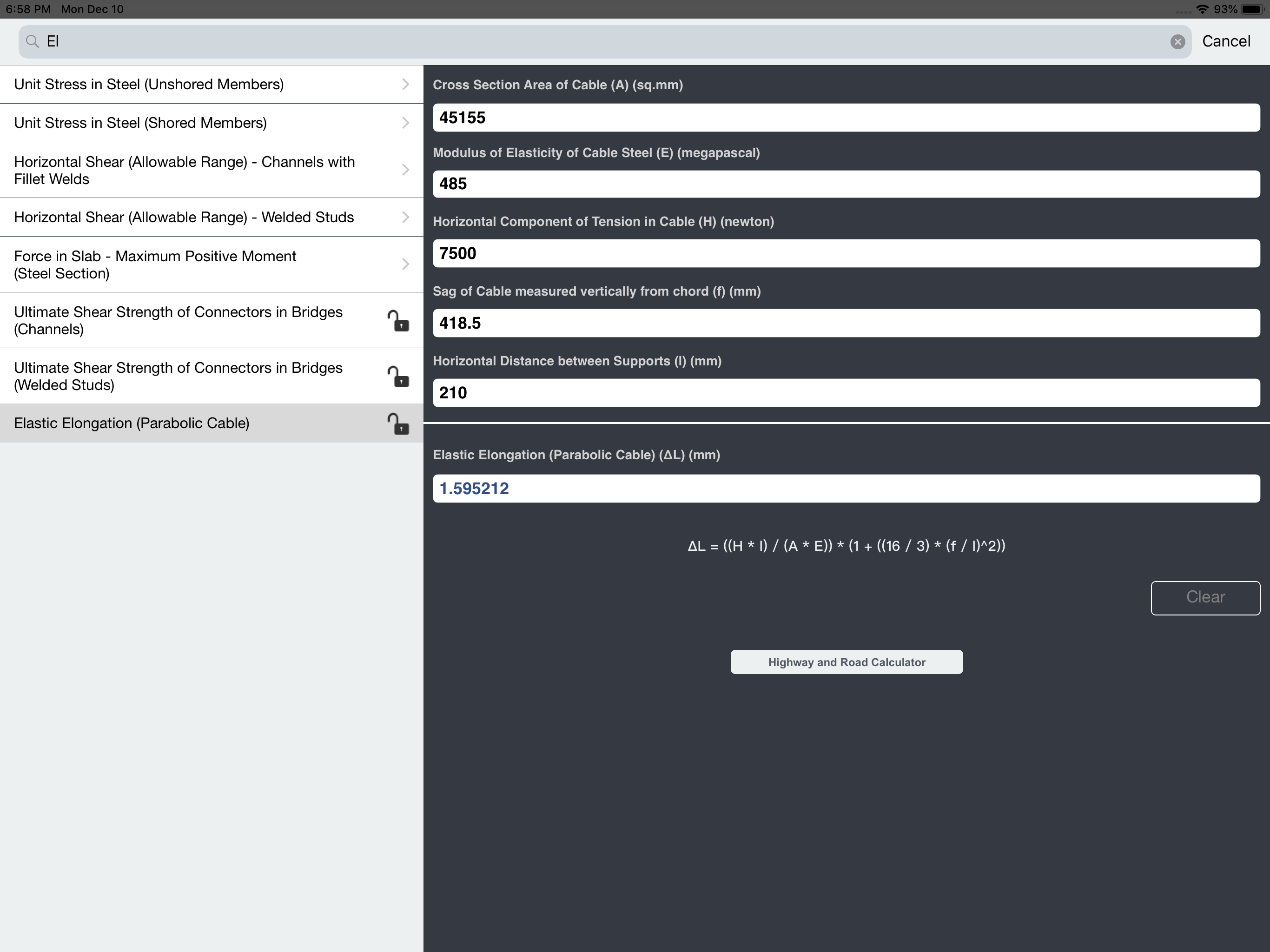
Task: Expand Horizontal Shear Channels with Fillet Welds chevron
Action: tap(405, 170)
